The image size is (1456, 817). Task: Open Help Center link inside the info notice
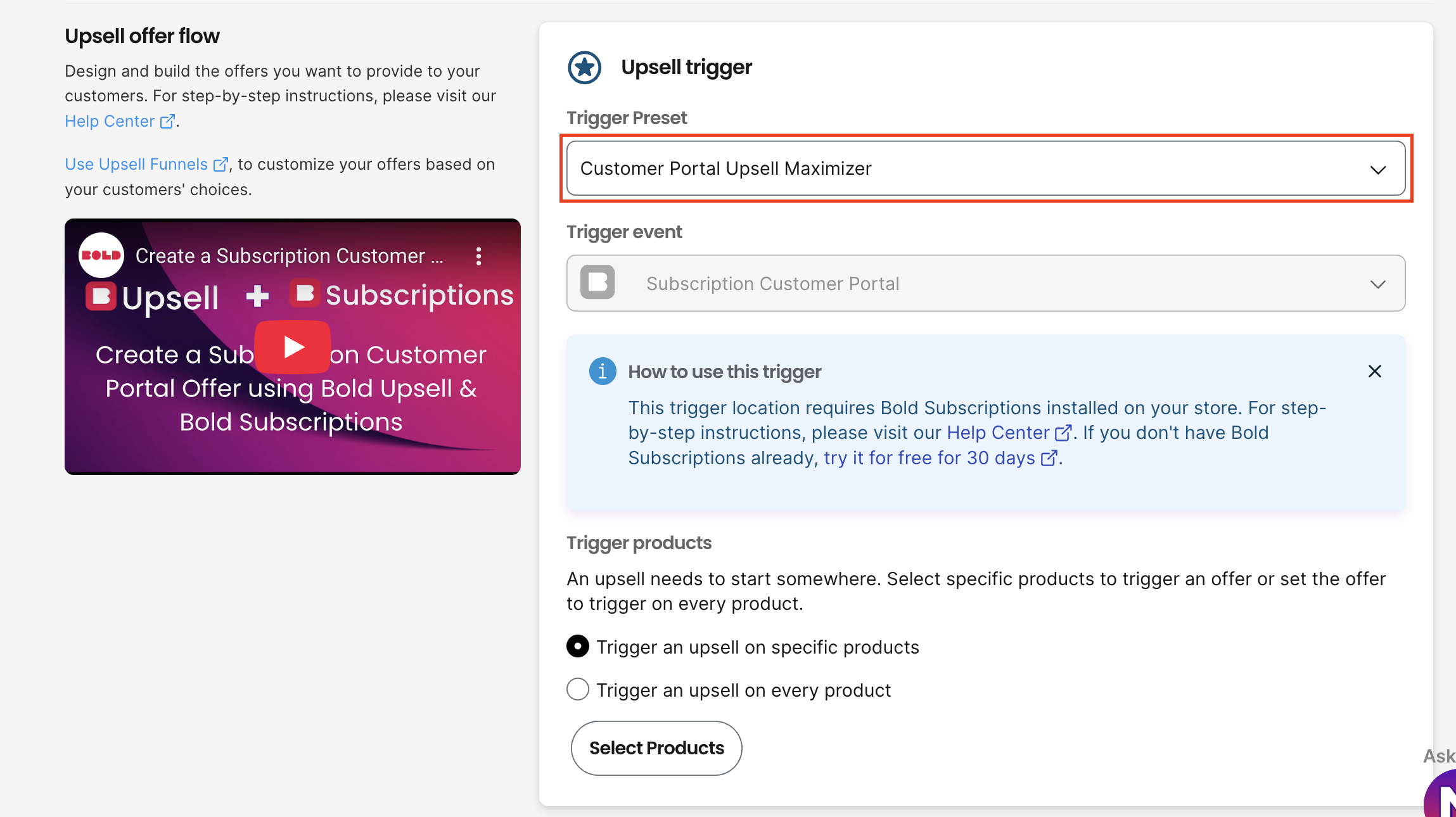tap(1009, 433)
